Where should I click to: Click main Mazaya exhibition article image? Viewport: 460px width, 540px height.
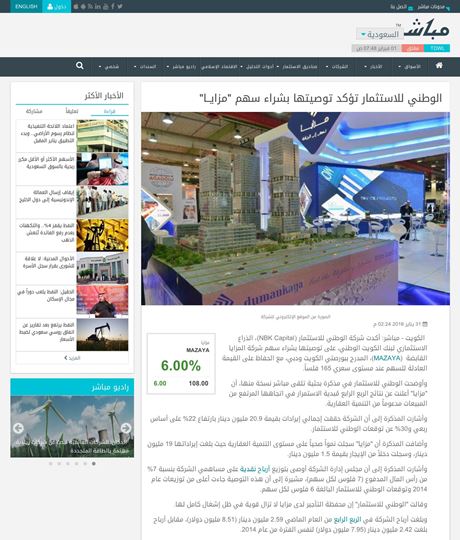coord(295,208)
